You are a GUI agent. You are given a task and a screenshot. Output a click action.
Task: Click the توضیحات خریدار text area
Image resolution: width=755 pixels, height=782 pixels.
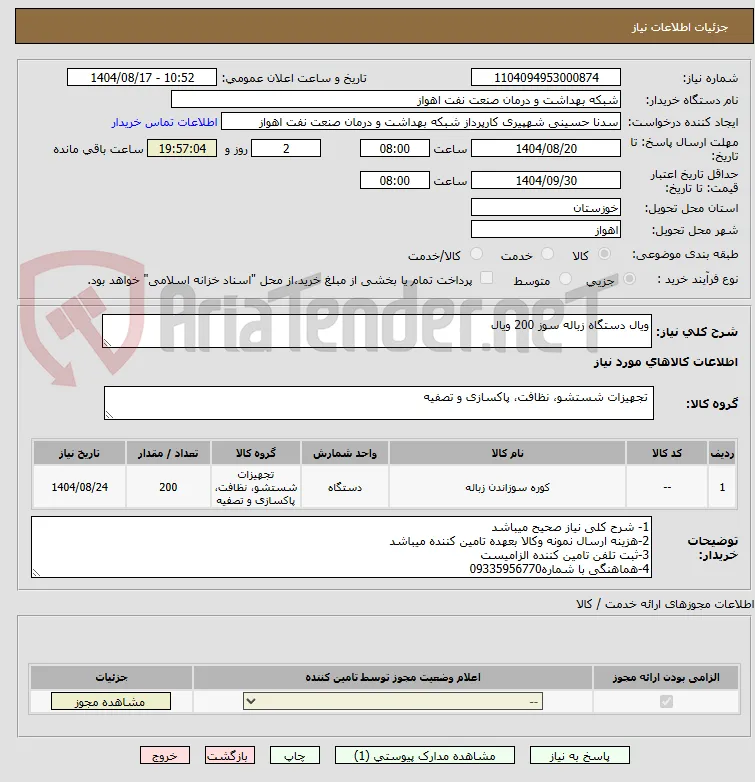(341, 547)
